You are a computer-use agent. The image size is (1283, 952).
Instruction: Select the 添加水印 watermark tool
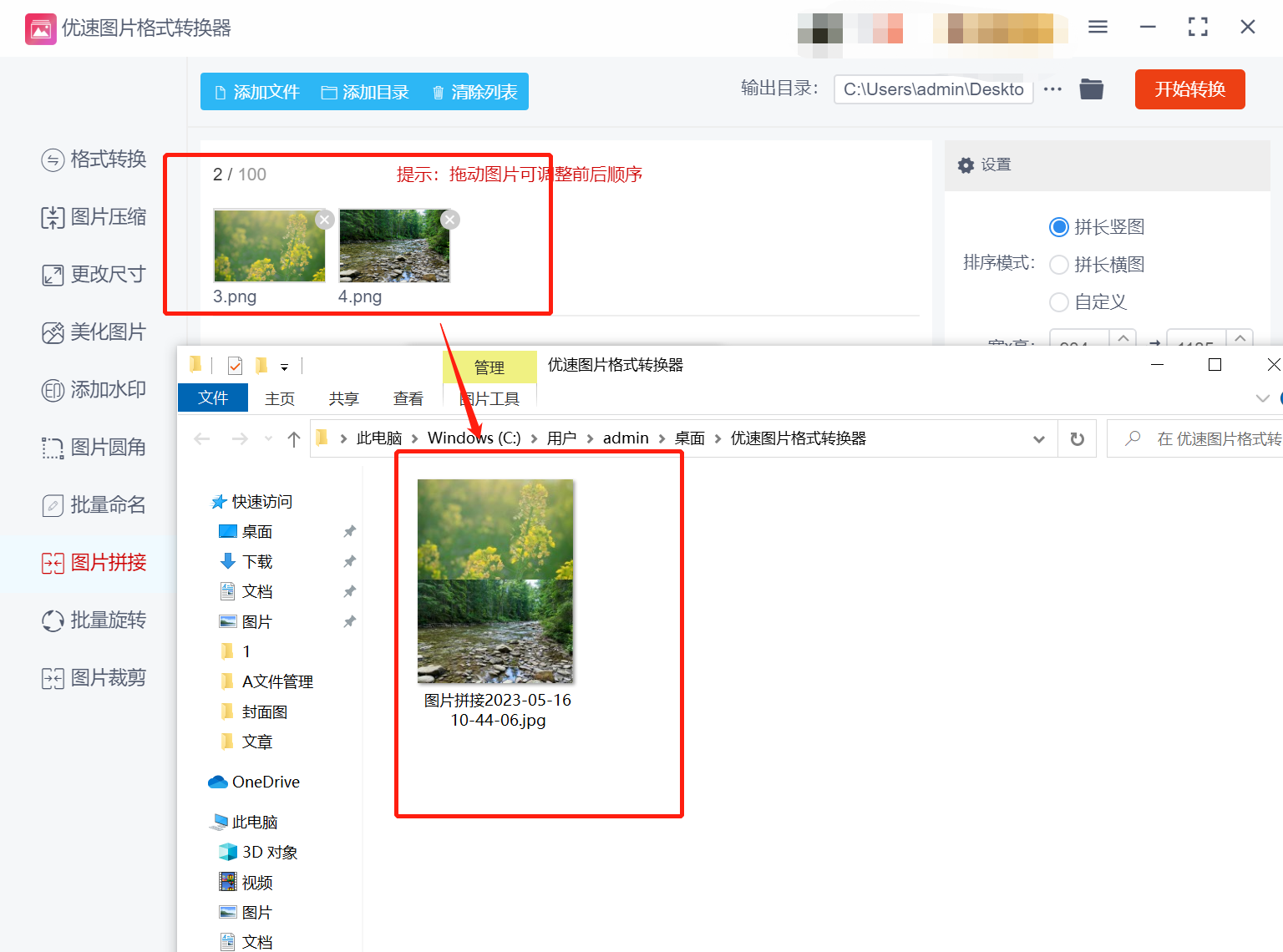point(94,390)
